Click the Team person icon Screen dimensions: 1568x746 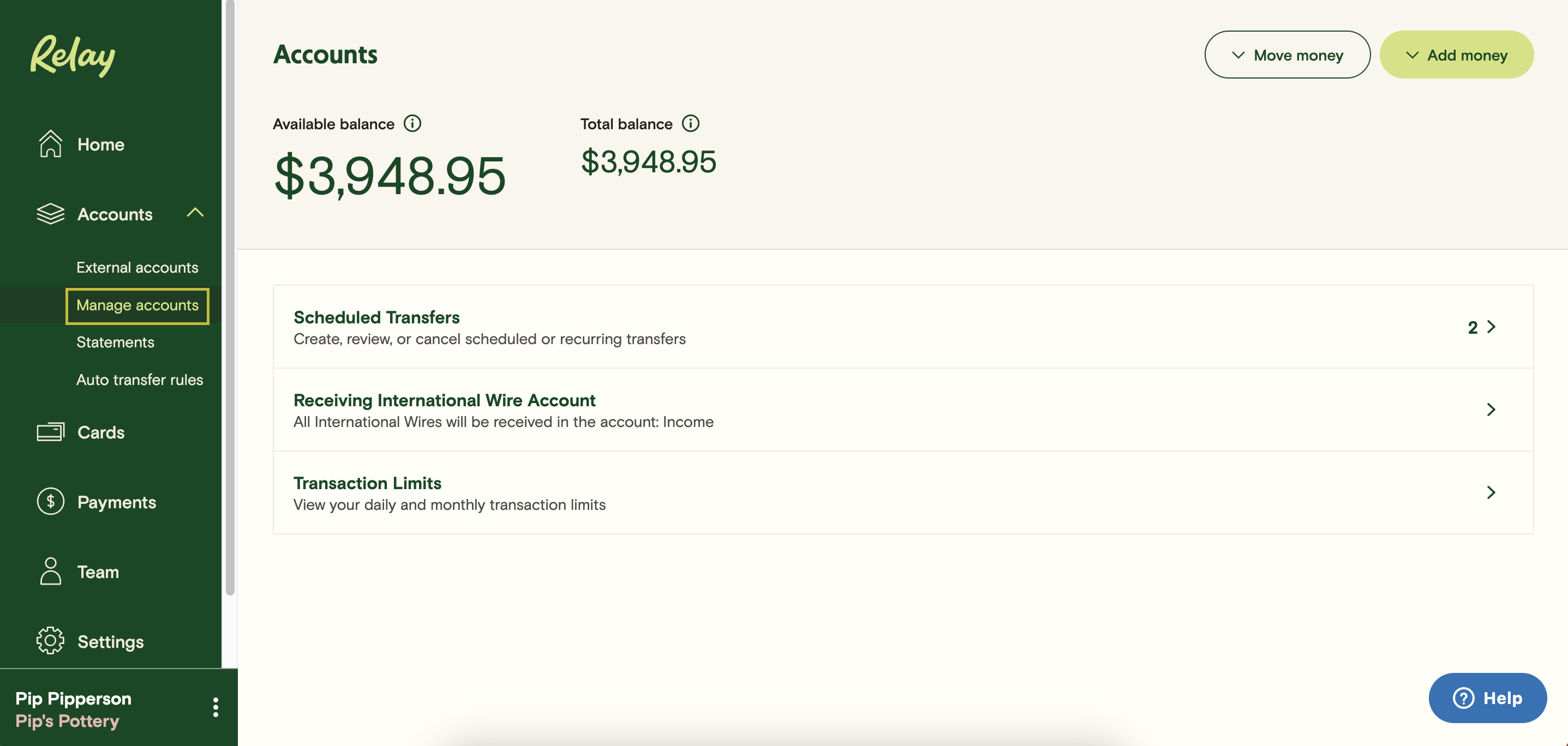(51, 571)
